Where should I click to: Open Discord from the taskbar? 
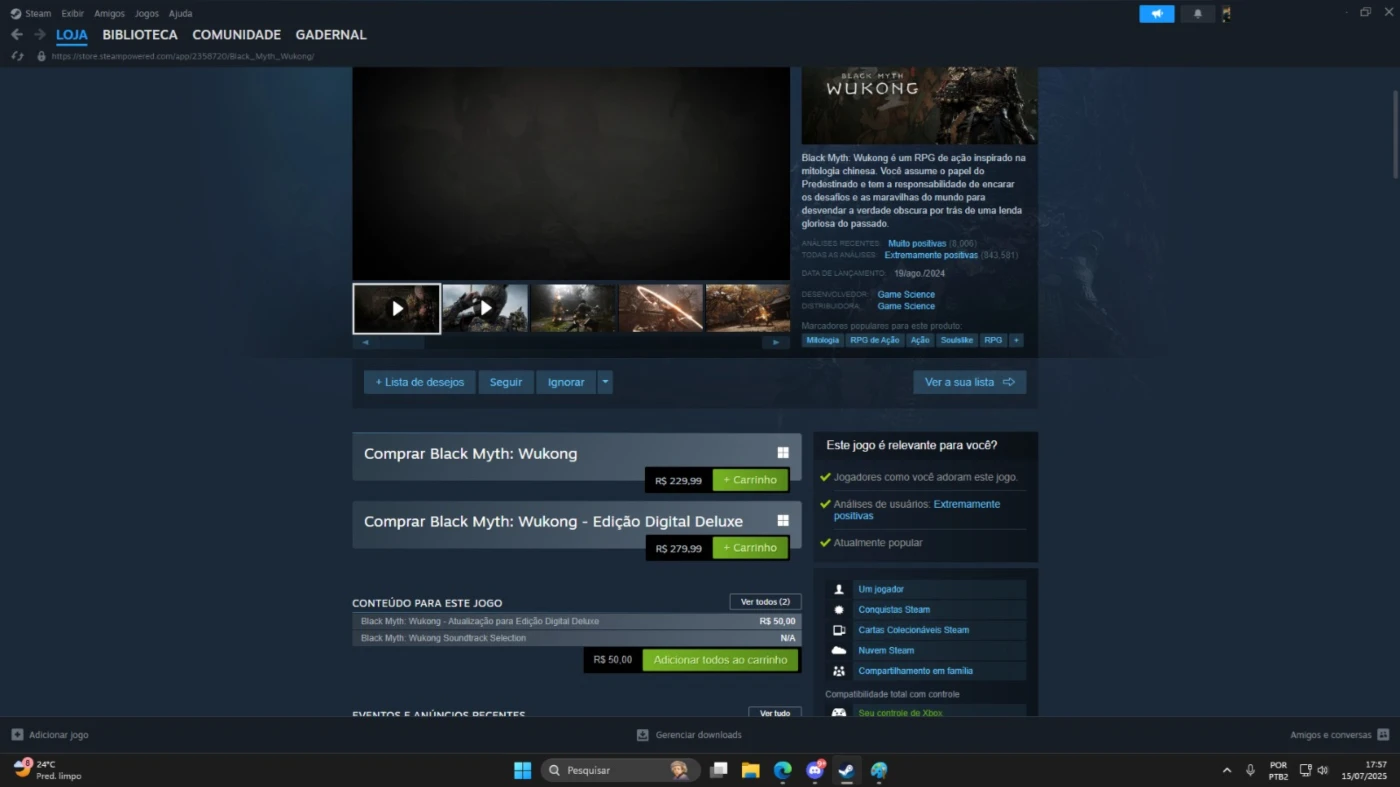(814, 770)
